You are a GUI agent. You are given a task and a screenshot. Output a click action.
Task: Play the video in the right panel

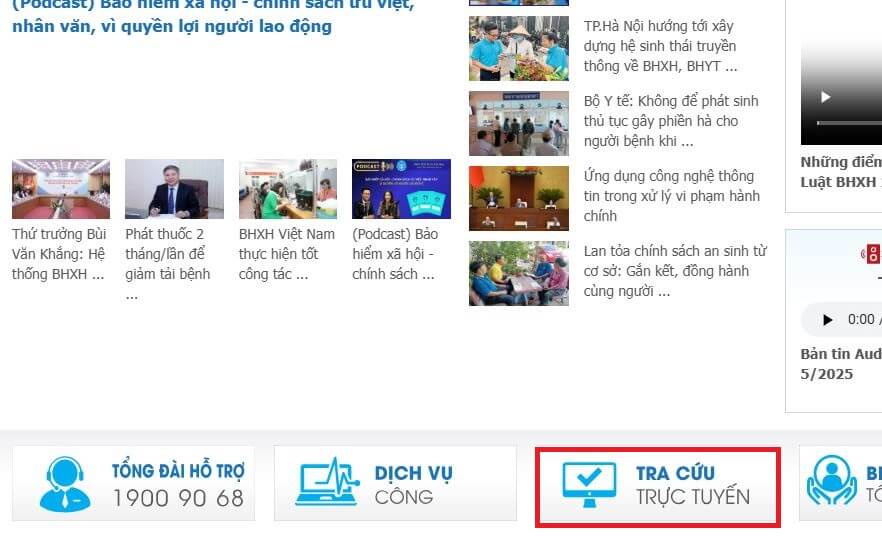pos(826,97)
